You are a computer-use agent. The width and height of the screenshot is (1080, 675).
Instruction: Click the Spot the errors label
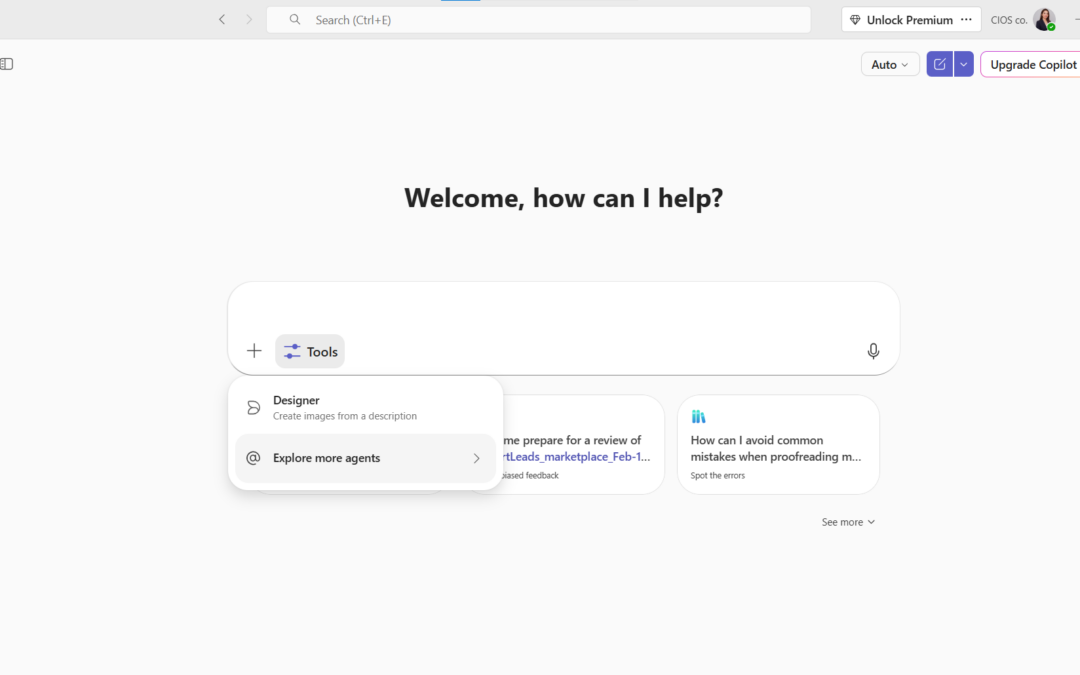click(x=718, y=475)
